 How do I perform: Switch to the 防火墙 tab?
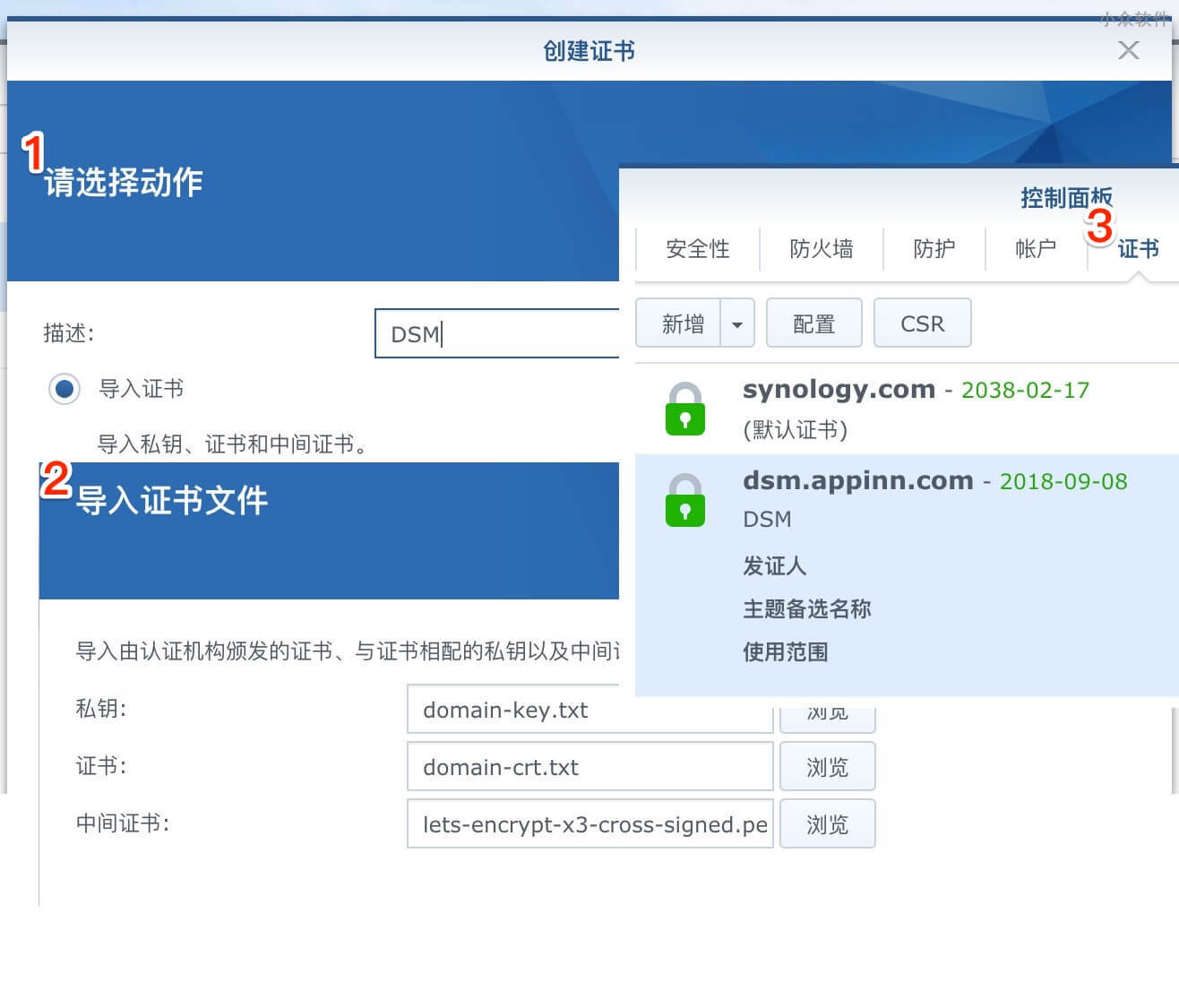(x=822, y=249)
